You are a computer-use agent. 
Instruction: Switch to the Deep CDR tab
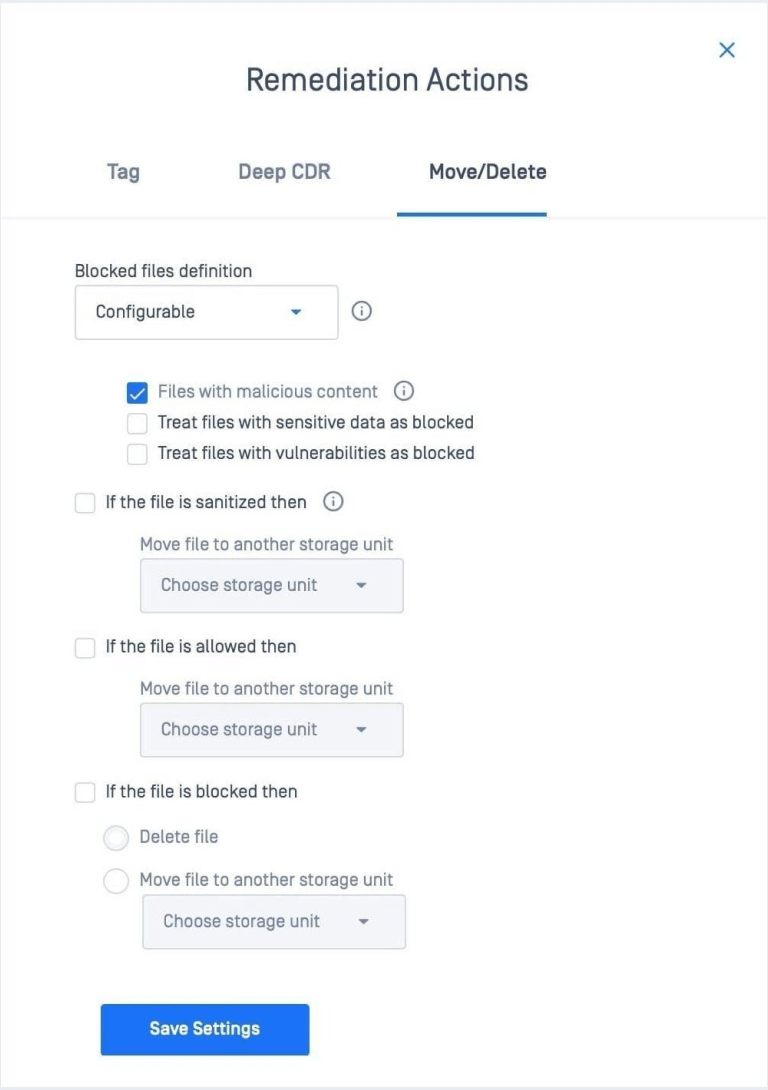click(x=283, y=171)
